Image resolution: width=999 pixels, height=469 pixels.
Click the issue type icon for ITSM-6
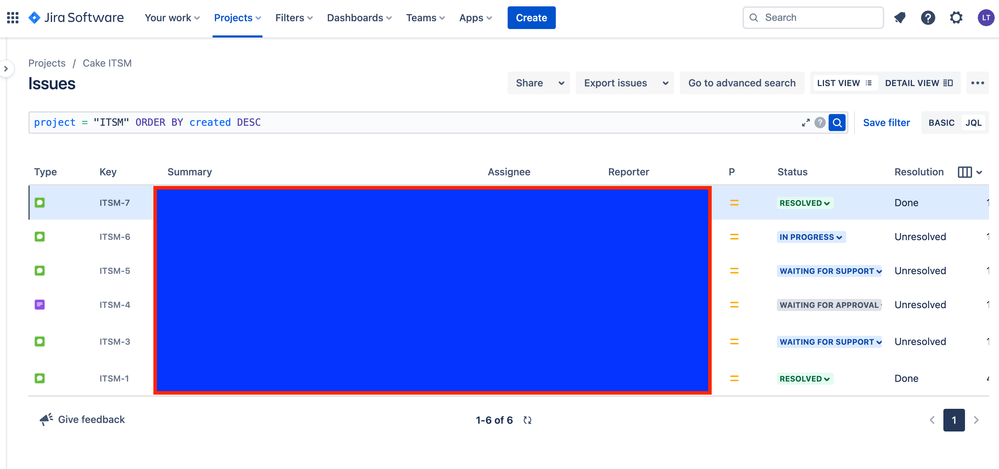click(40, 236)
